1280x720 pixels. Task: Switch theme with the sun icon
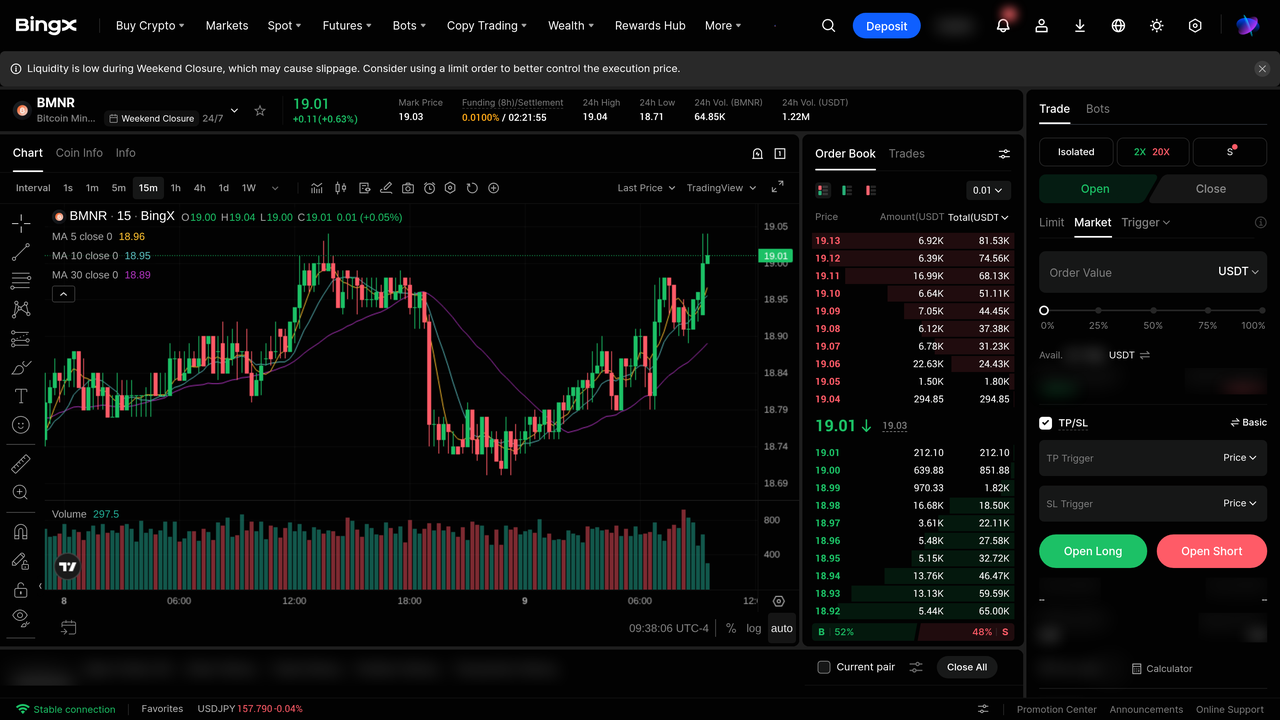1157,26
